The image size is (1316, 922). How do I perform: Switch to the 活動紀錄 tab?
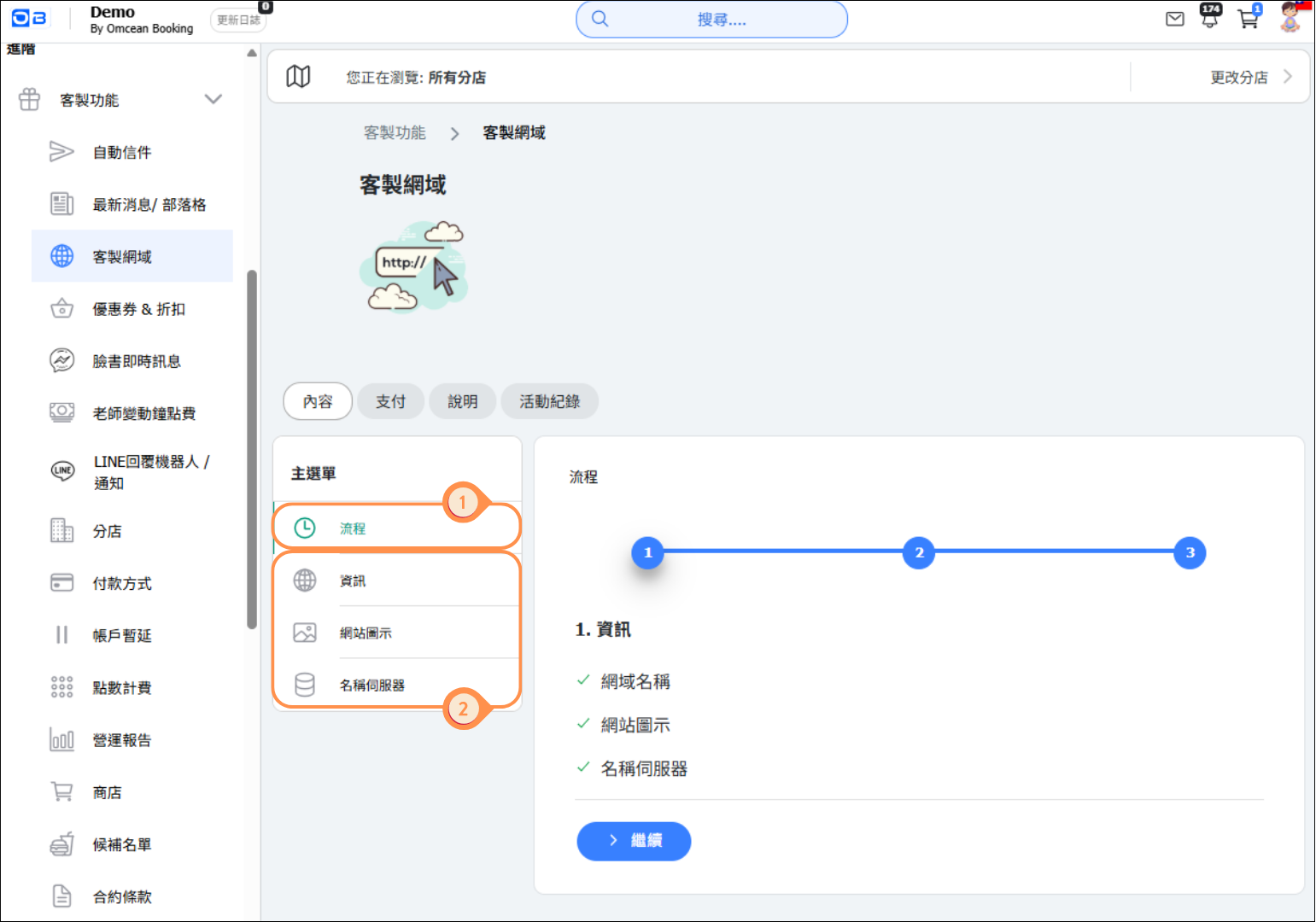(549, 401)
